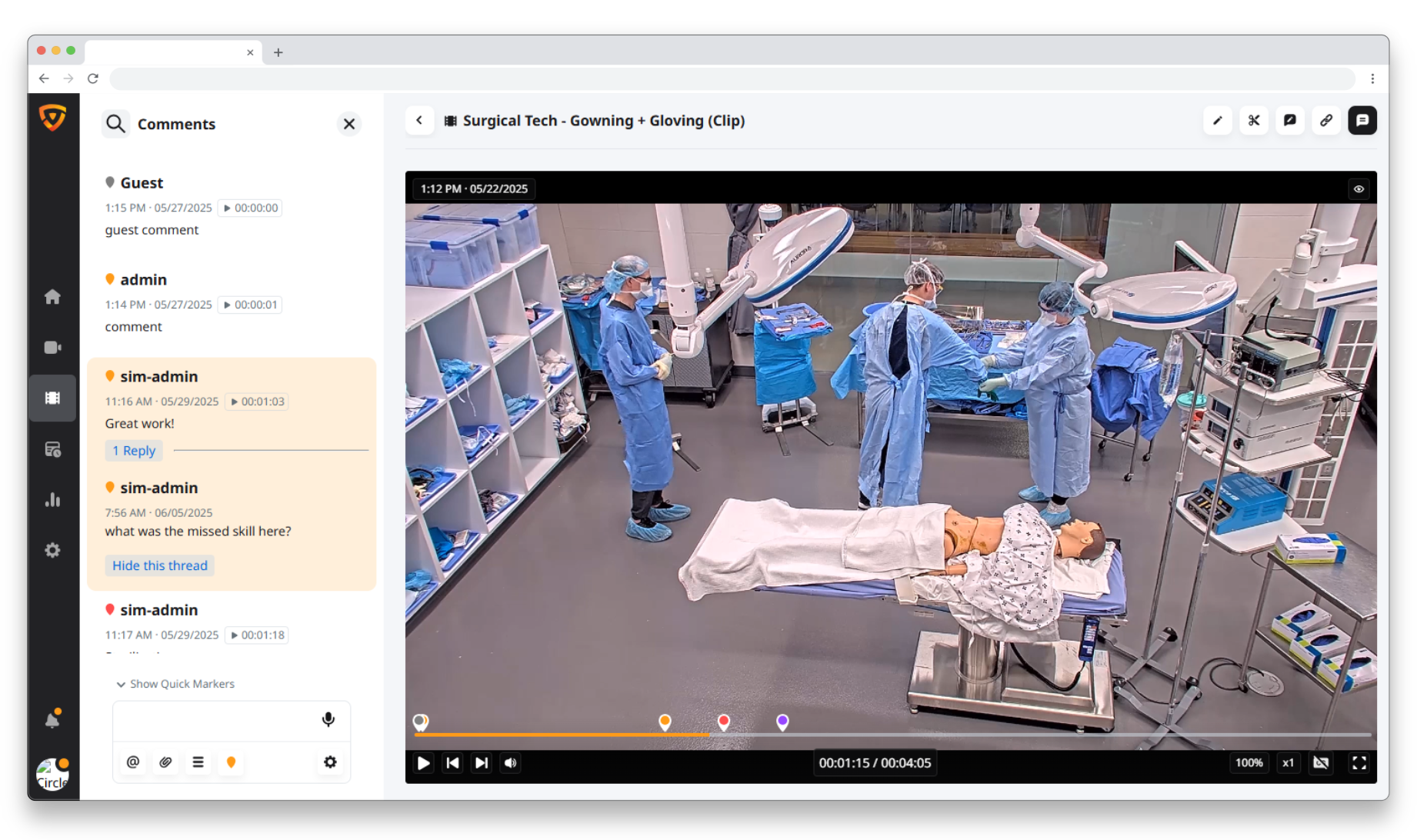Jump to 00:00:00 from the Guest comment
1417x840 pixels.
click(250, 208)
